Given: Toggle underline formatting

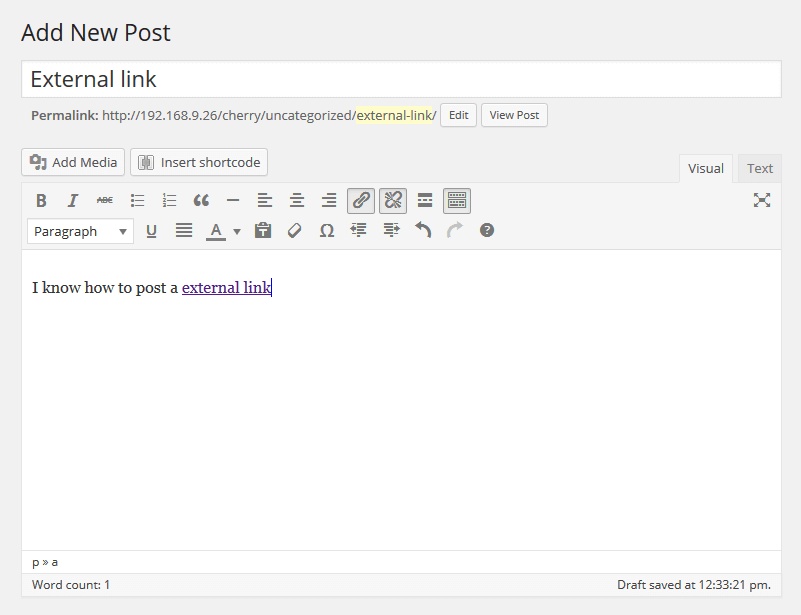Looking at the screenshot, I should [151, 230].
